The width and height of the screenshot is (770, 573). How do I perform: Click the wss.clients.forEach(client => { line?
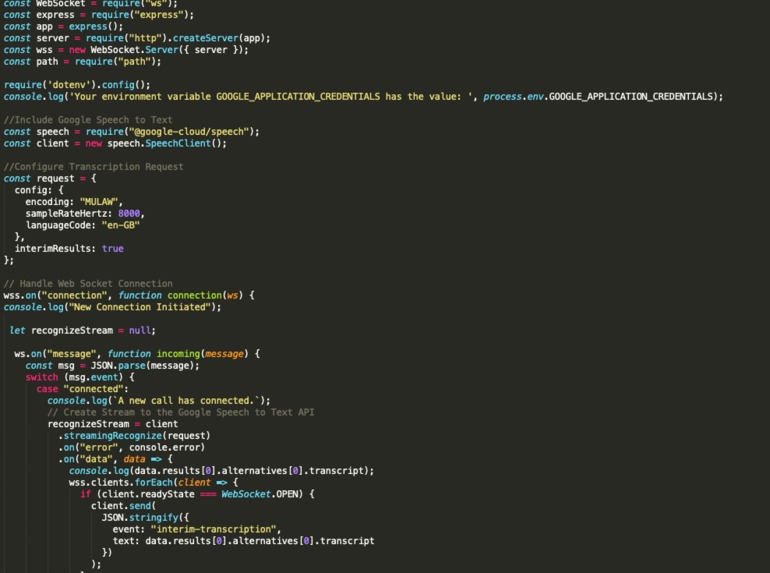pyautogui.click(x=153, y=483)
